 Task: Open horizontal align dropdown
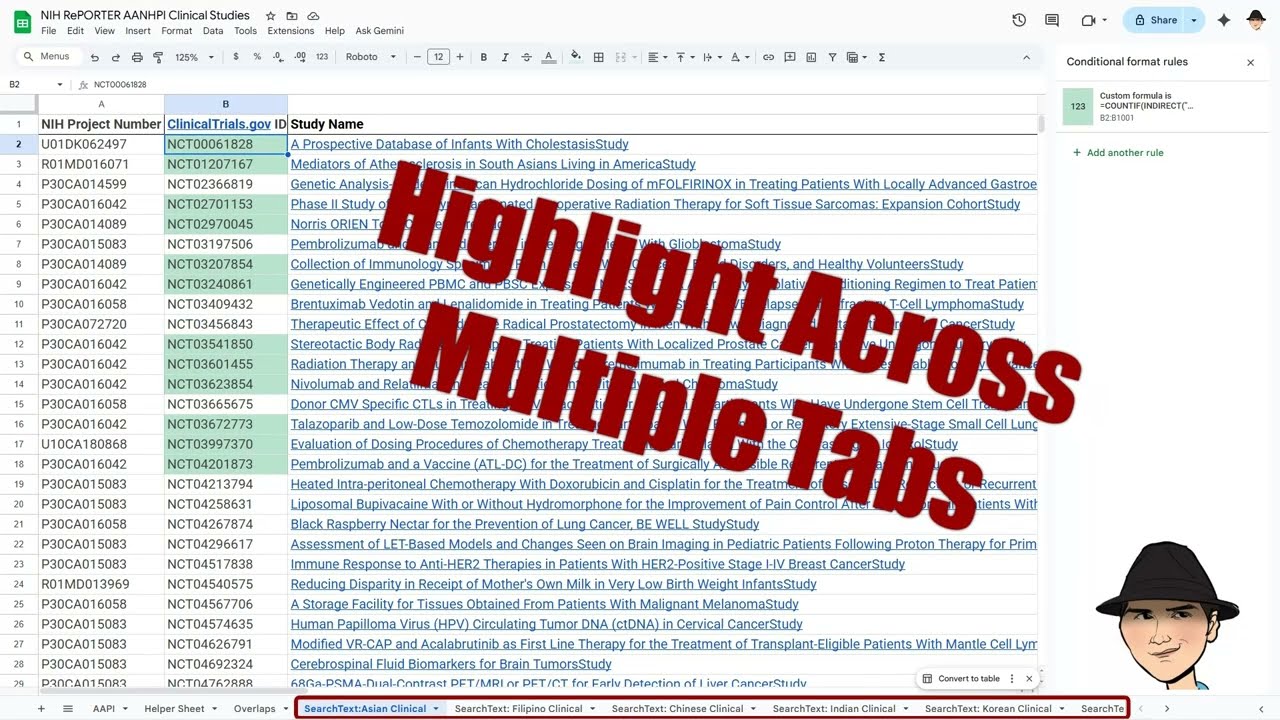[655, 57]
